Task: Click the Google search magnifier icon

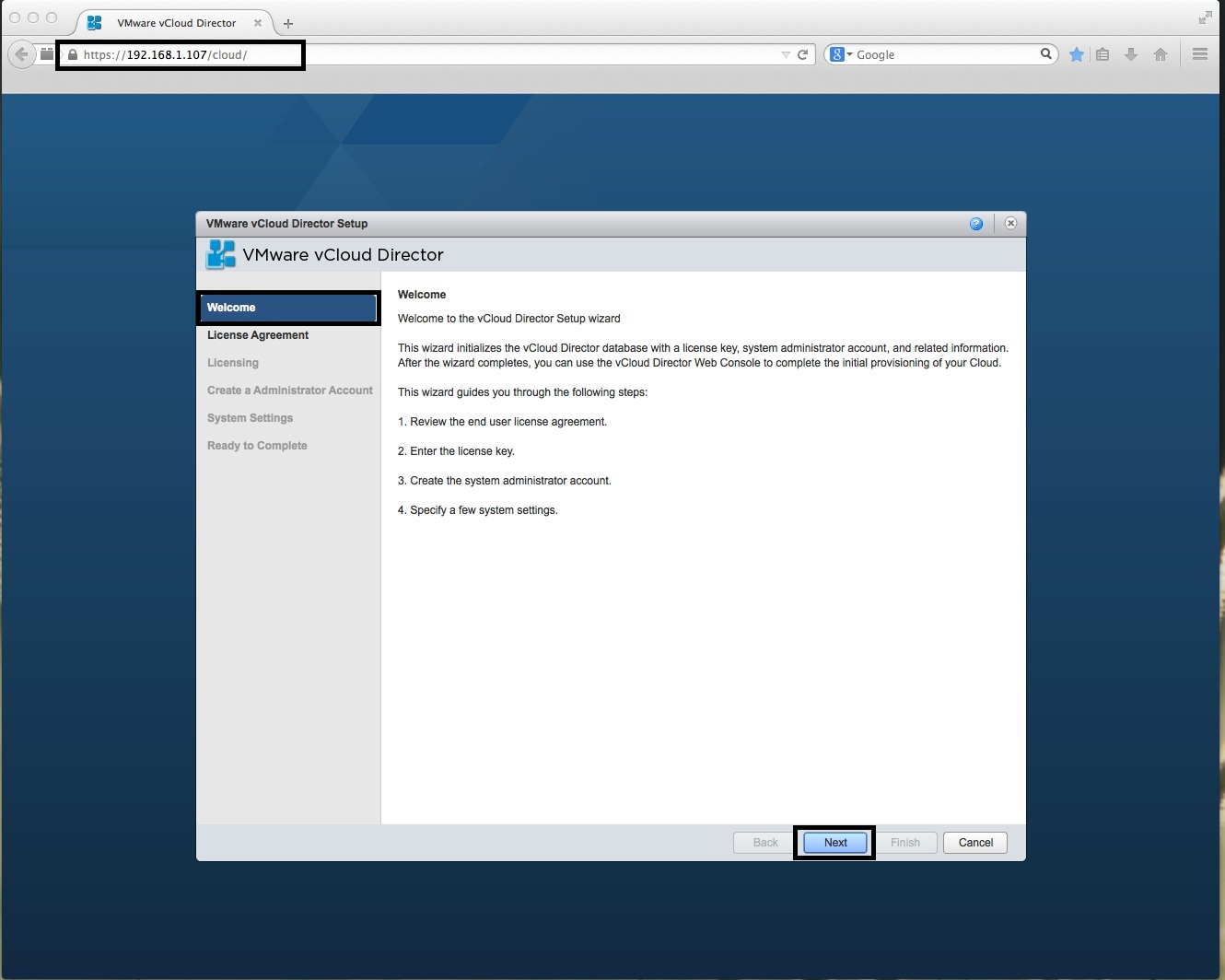Action: [1046, 54]
